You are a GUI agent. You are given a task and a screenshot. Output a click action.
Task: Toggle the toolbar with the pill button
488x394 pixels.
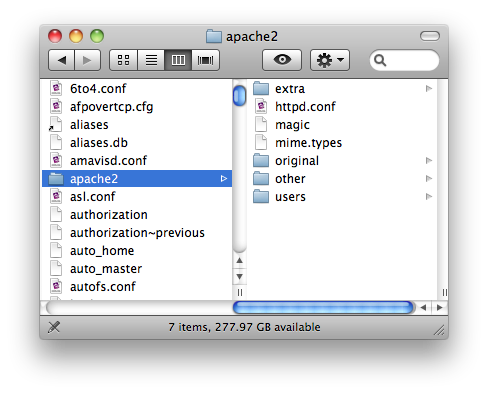pos(430,36)
